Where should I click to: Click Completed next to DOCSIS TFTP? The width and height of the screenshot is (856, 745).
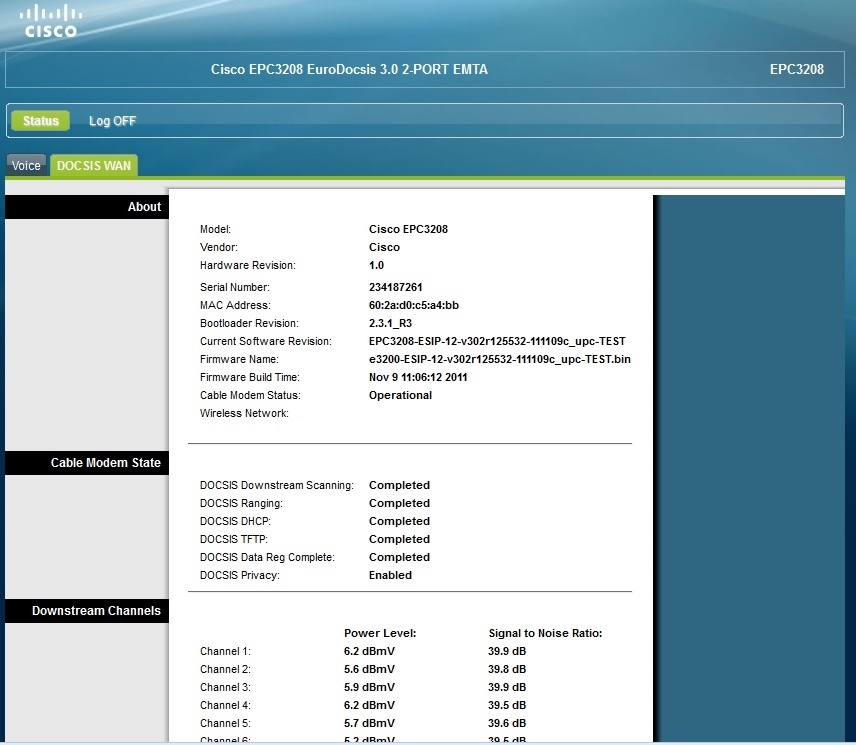399,539
